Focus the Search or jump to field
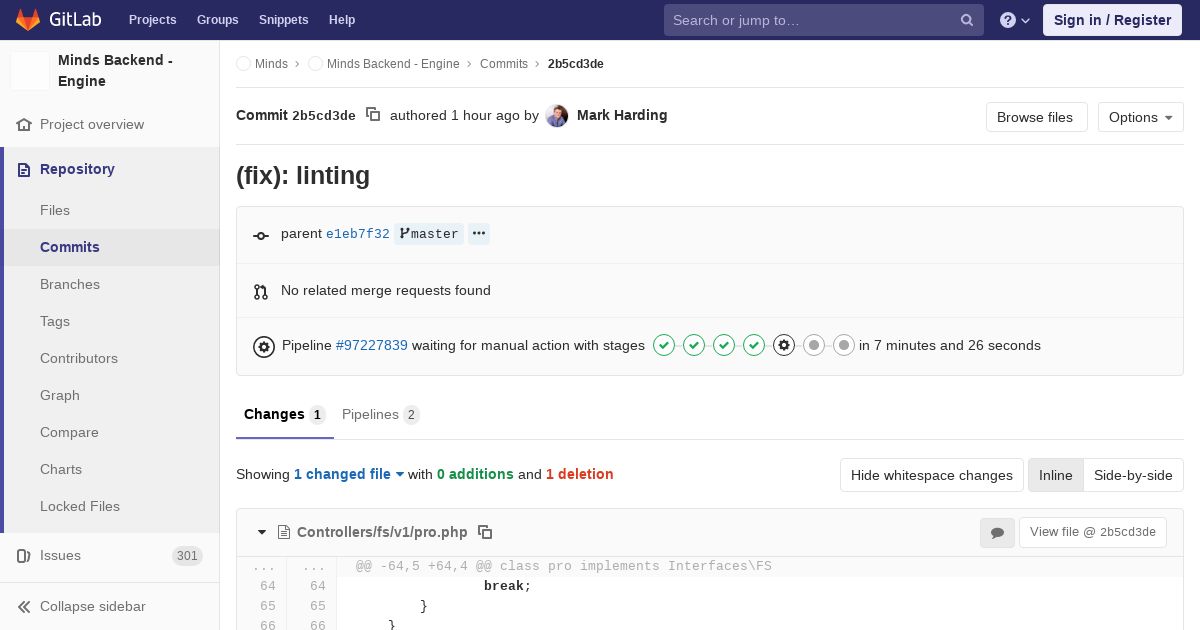 [815, 20]
